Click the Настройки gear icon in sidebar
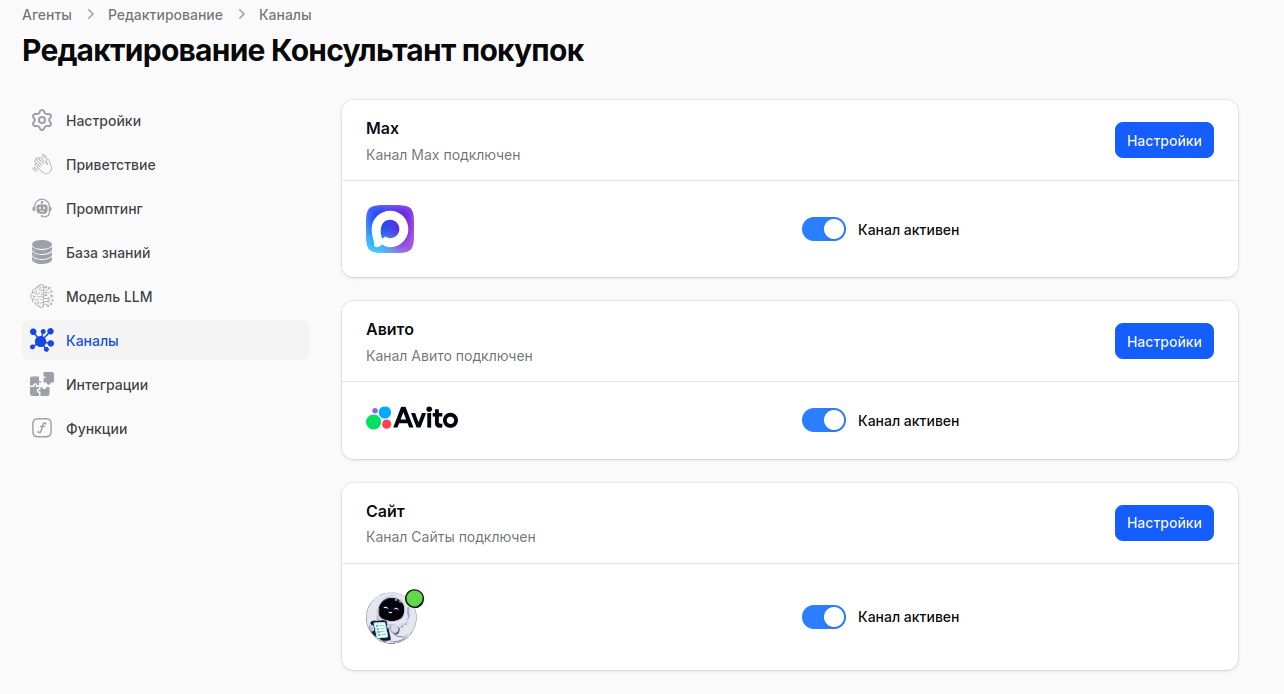The image size is (1284, 694). coord(42,121)
